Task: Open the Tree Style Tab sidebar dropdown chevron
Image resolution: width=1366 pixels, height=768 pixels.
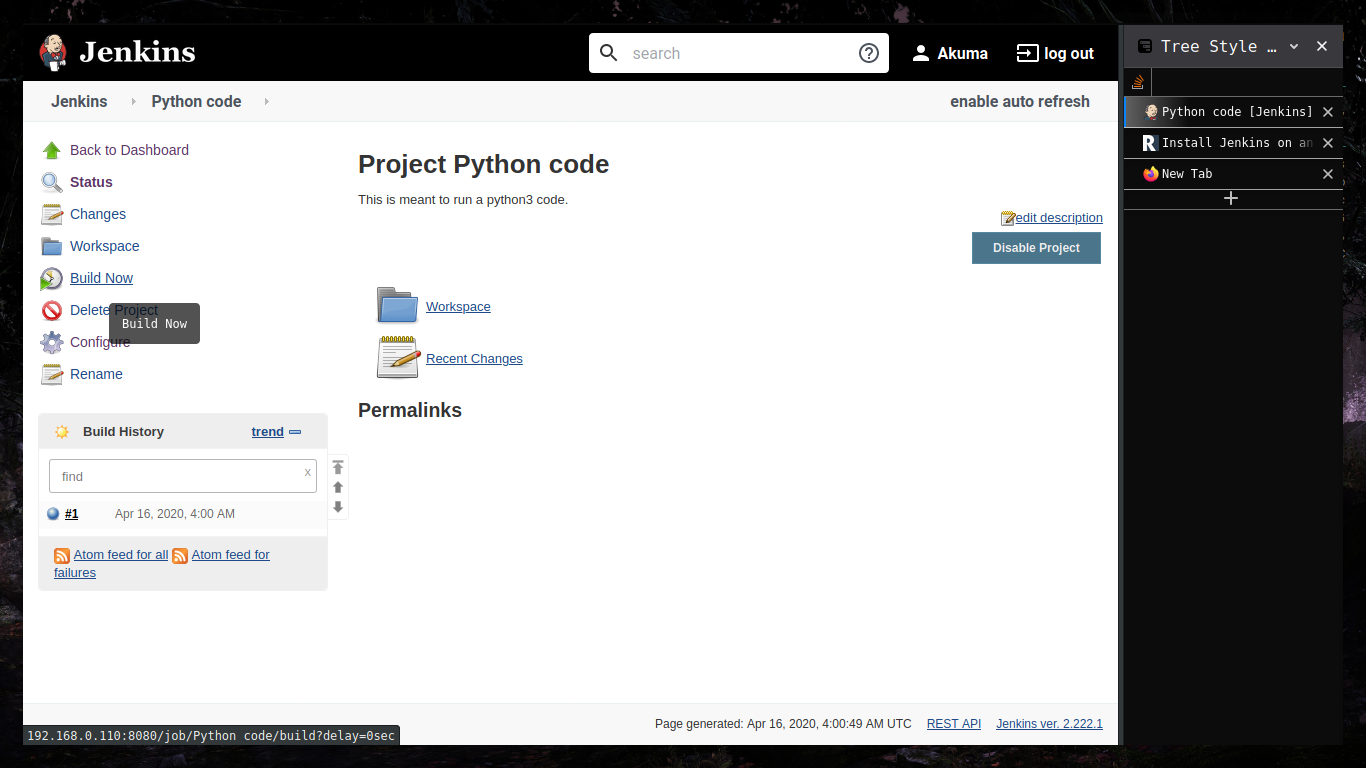Action: 1293,46
